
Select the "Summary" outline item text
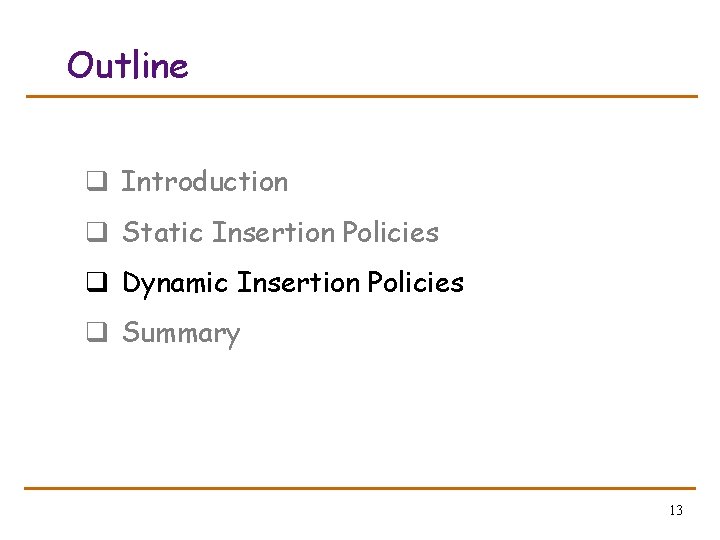coord(181,333)
